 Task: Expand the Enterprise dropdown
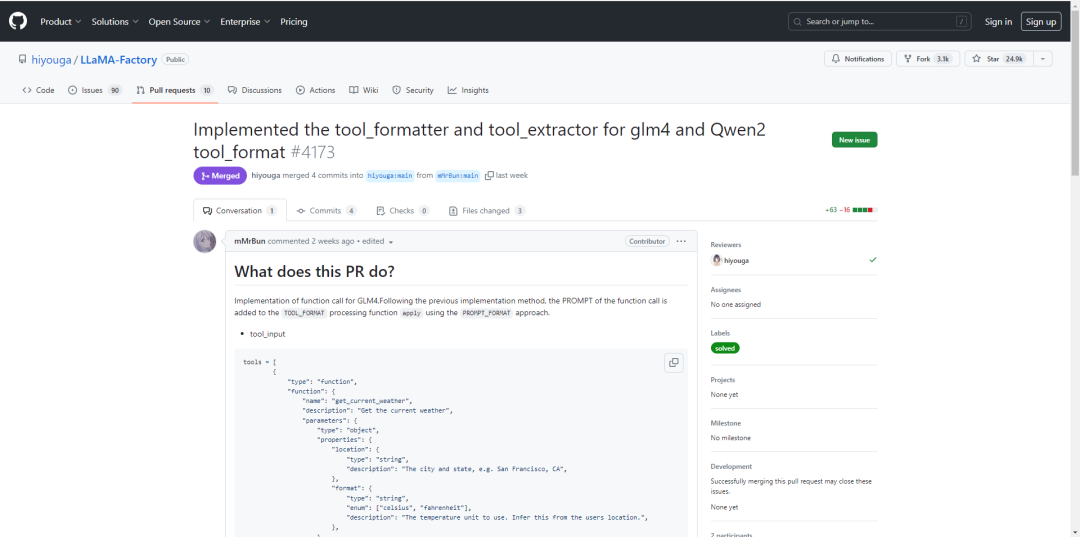click(245, 22)
